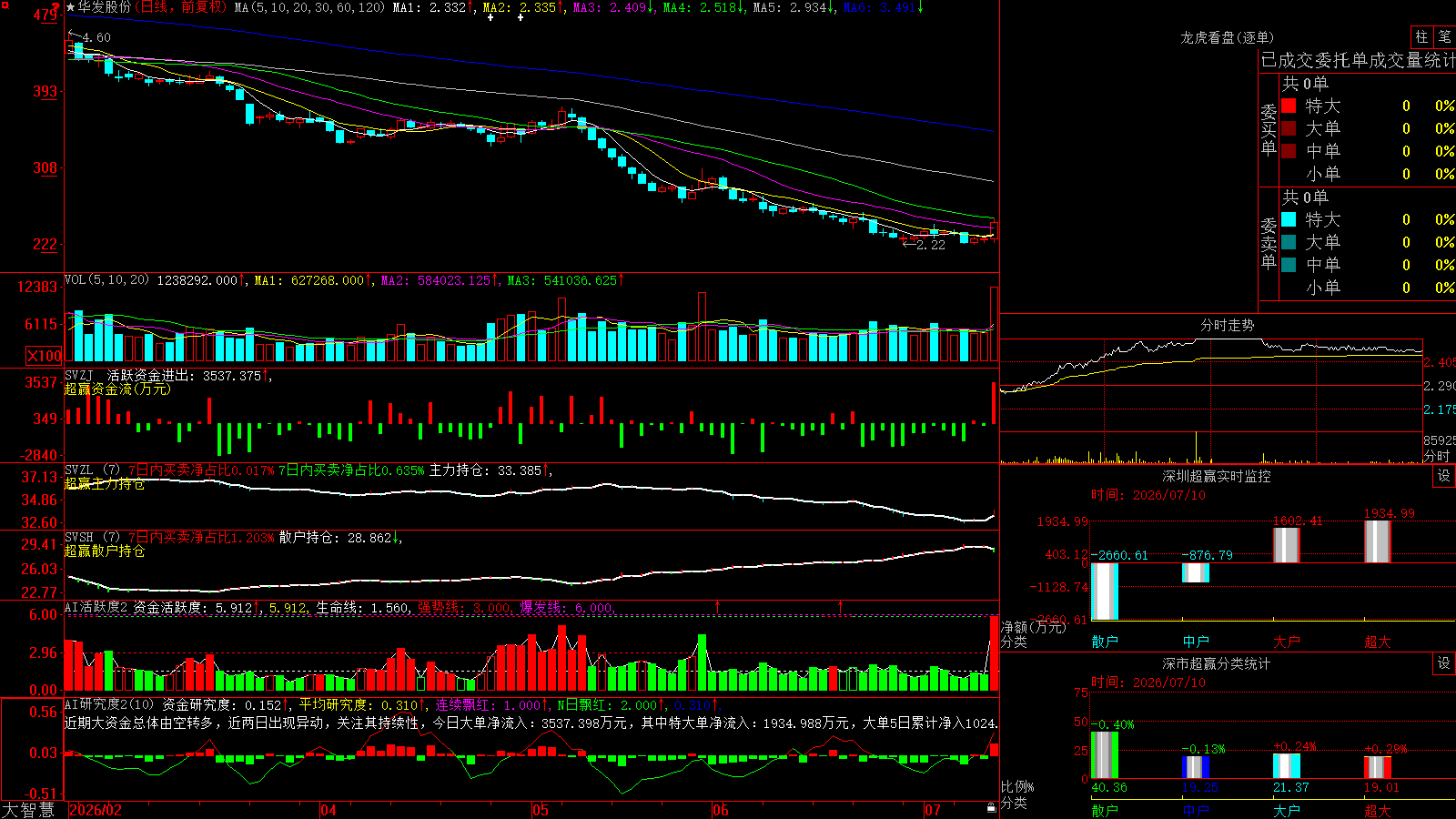Click the 超赢资金流(万元) label
Viewport: 1456px width, 819px height.
117,389
